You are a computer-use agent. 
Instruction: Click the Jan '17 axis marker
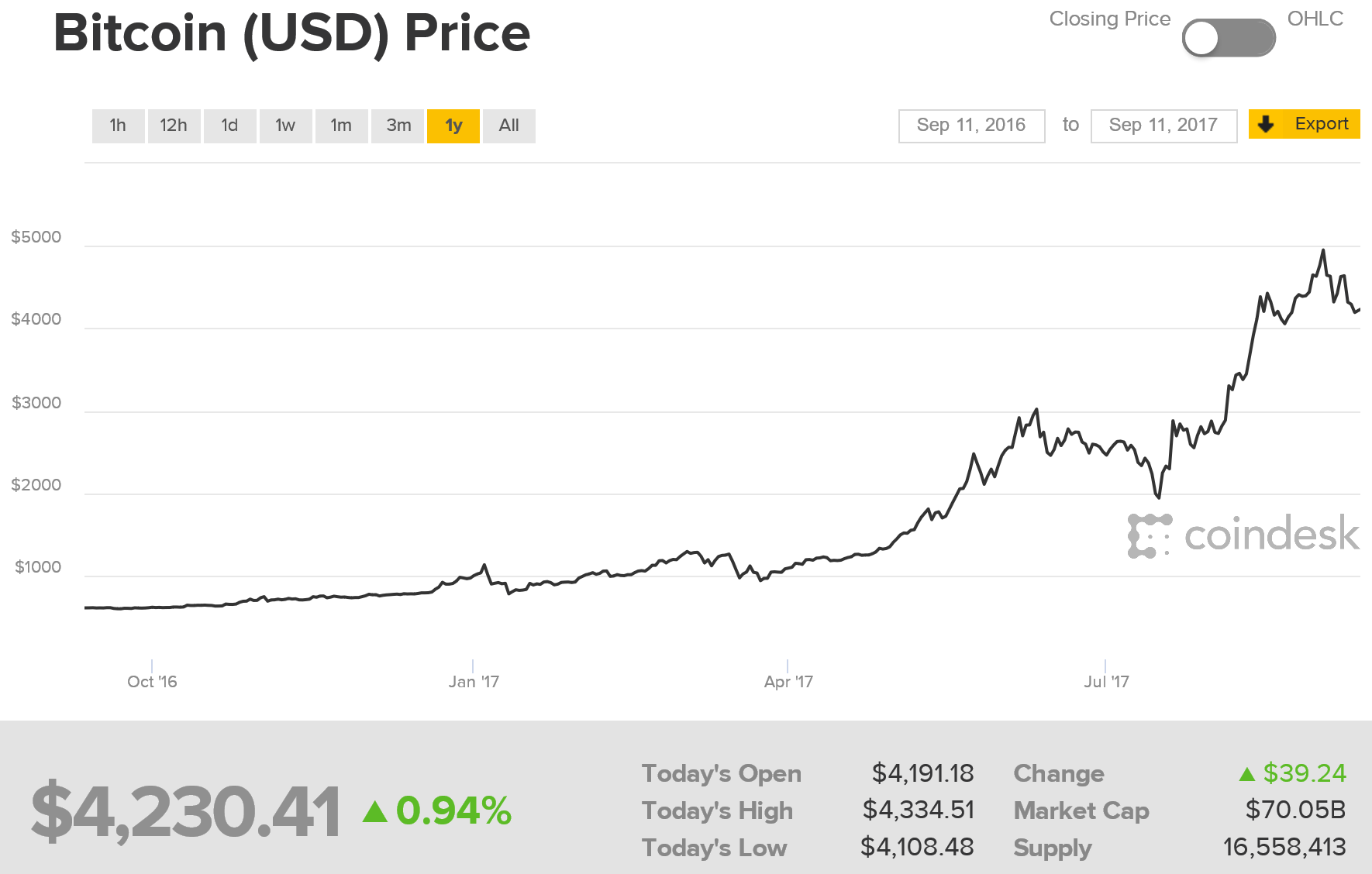pyautogui.click(x=474, y=681)
